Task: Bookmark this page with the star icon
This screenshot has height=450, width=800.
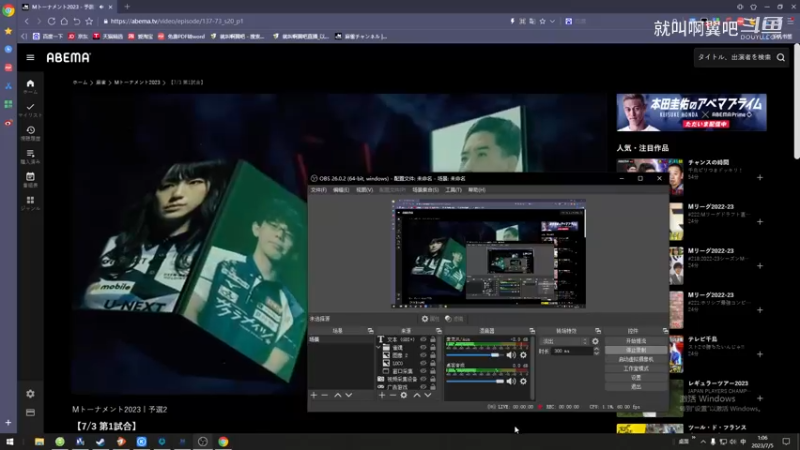Action: point(89,21)
